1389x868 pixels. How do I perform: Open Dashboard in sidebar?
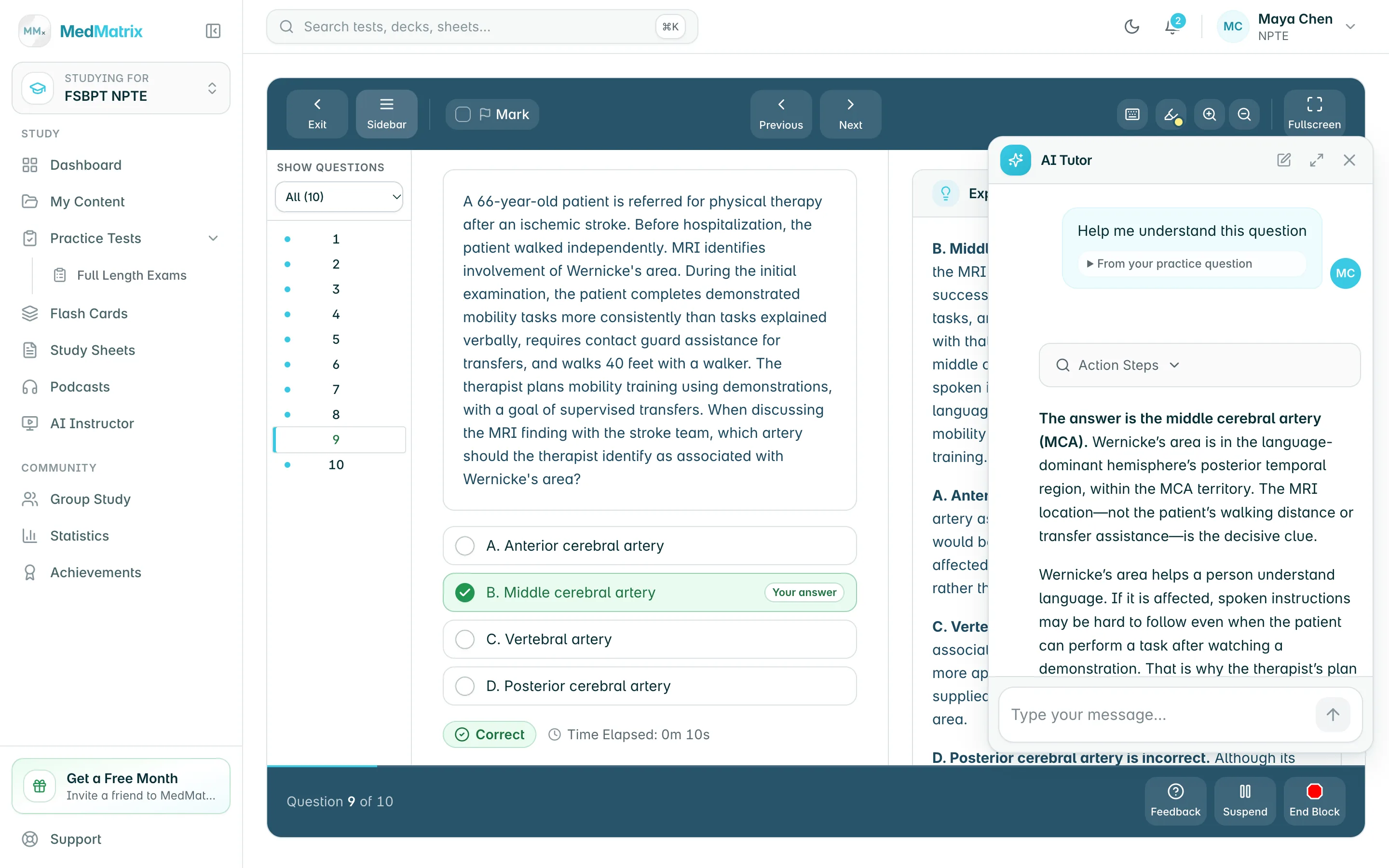click(85, 165)
